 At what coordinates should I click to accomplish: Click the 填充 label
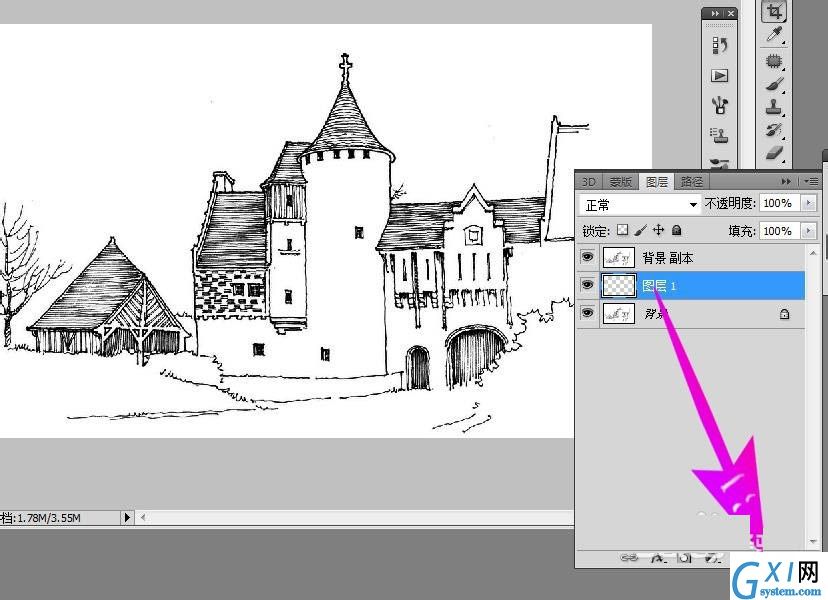click(x=742, y=231)
